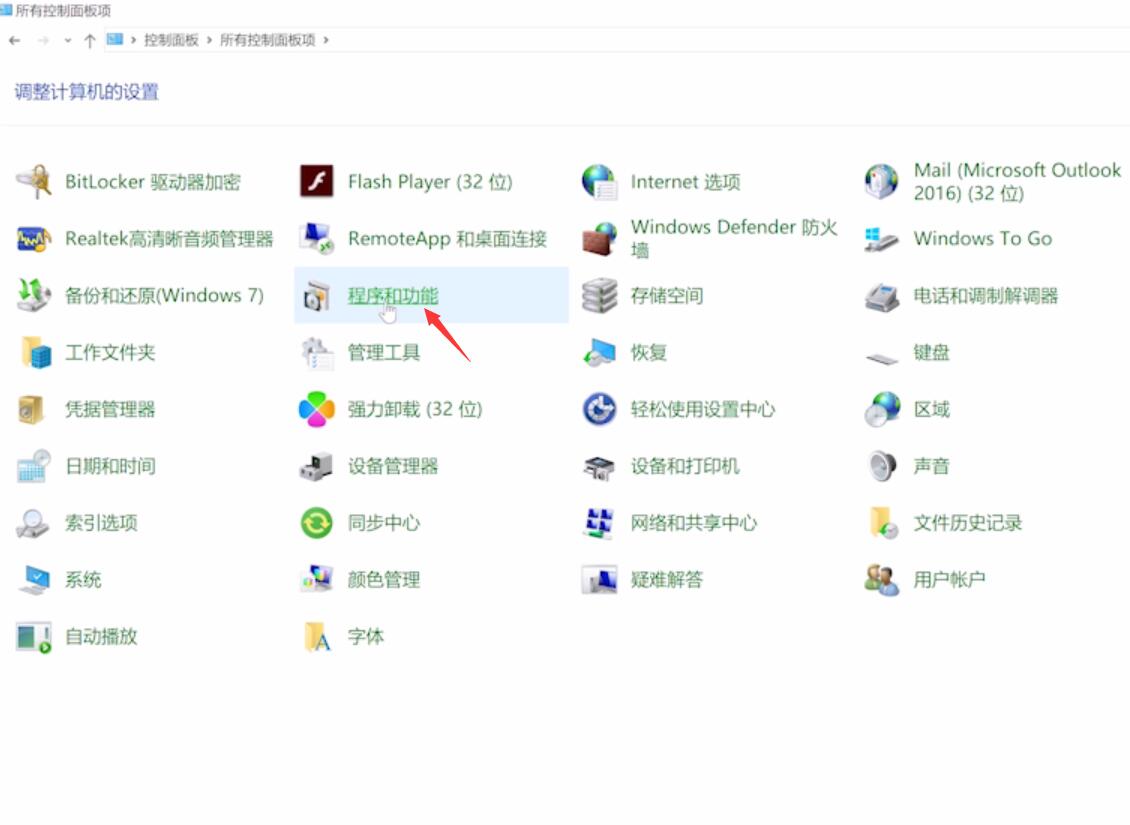
Task: Open the 字体 link text
Action: [x=365, y=637]
